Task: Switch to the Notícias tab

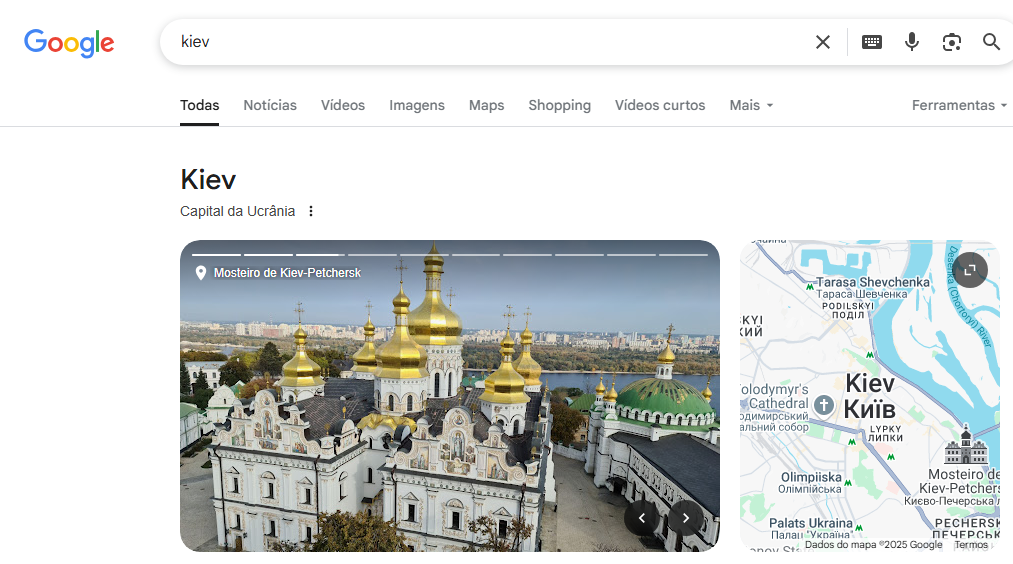Action: coord(270,105)
